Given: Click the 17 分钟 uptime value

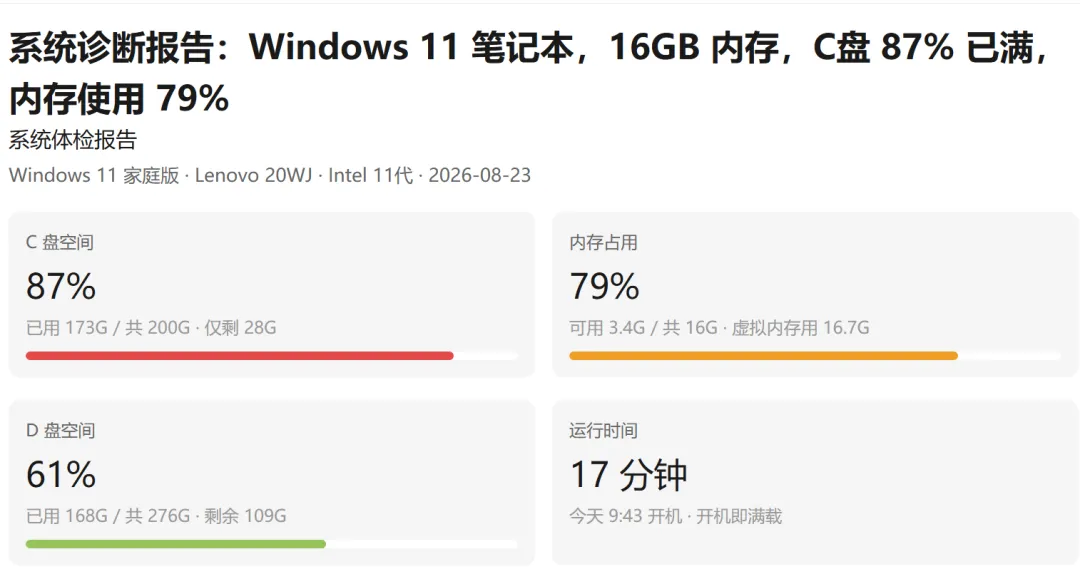Looking at the screenshot, I should [x=628, y=475].
